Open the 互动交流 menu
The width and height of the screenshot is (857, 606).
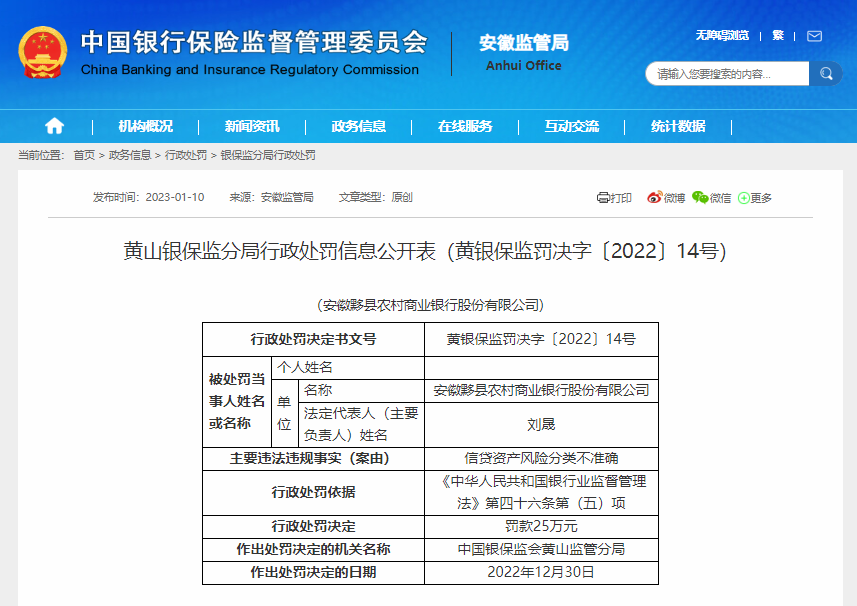pos(572,126)
